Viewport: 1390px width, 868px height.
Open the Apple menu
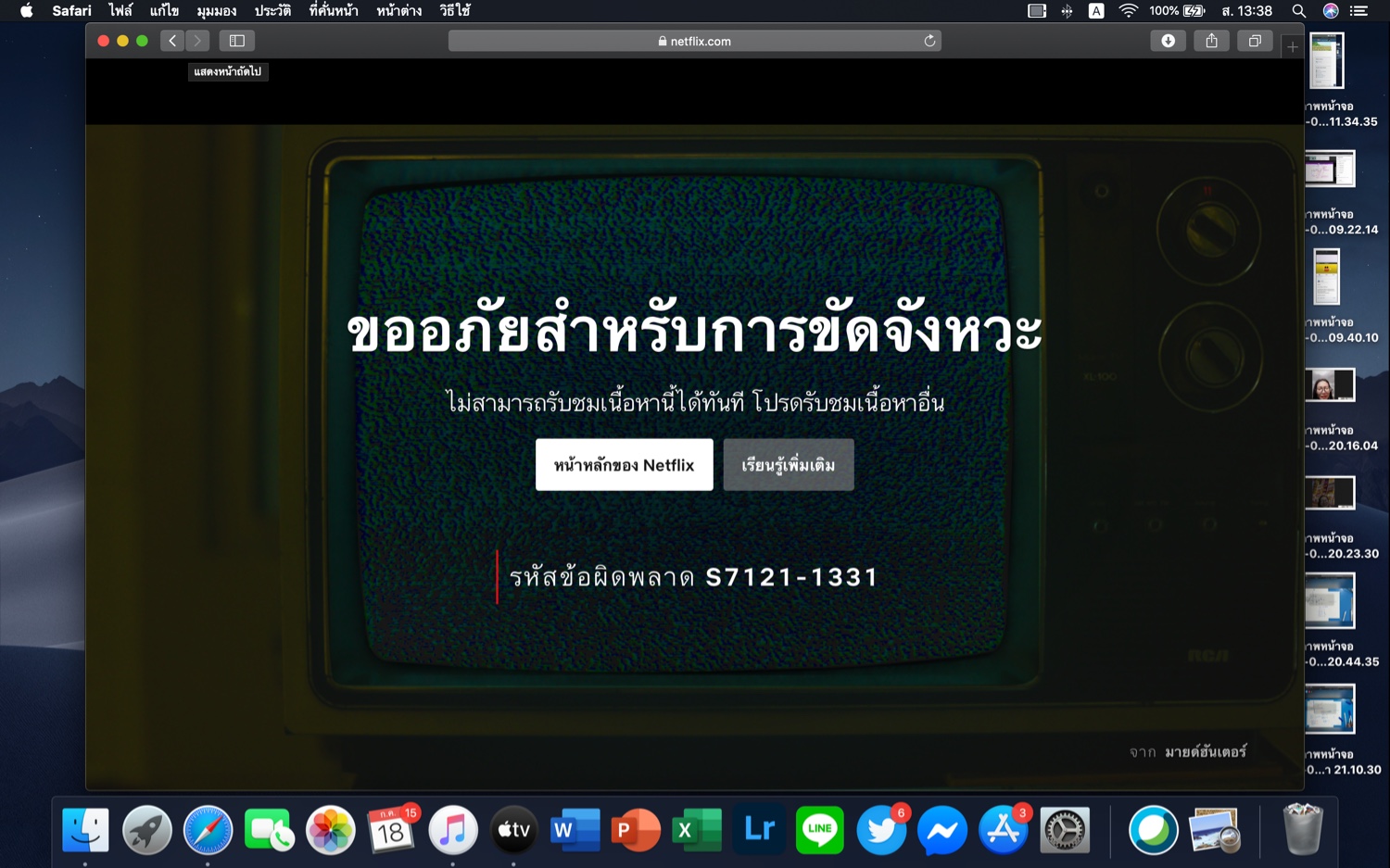click(26, 11)
